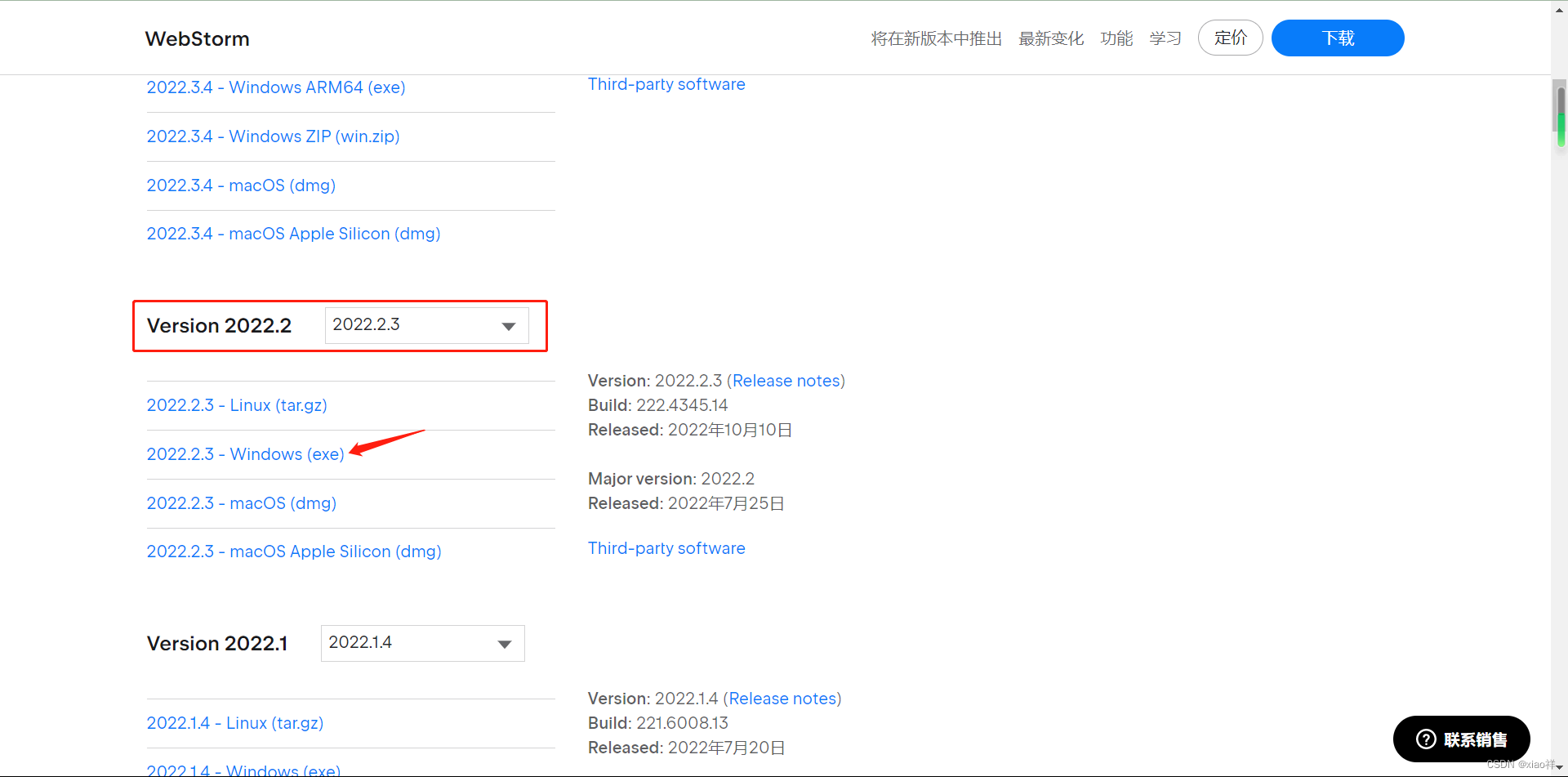Open Release notes for version 2022.2.3

[x=786, y=381]
